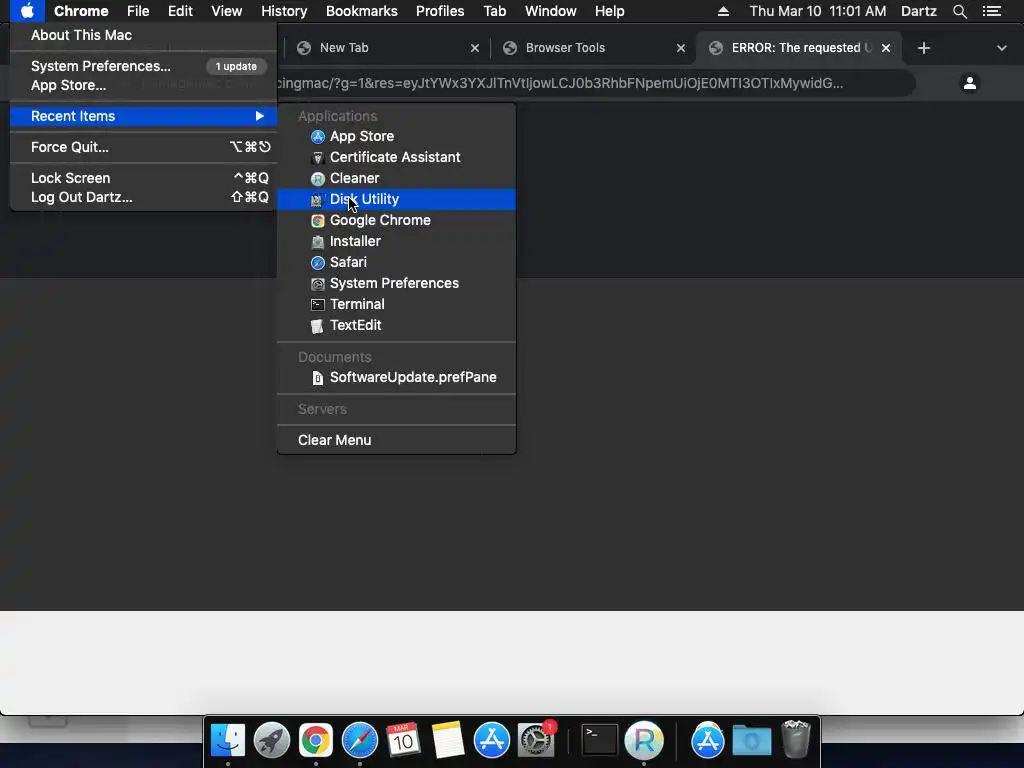Click the date and time in menu bar

(x=818, y=11)
